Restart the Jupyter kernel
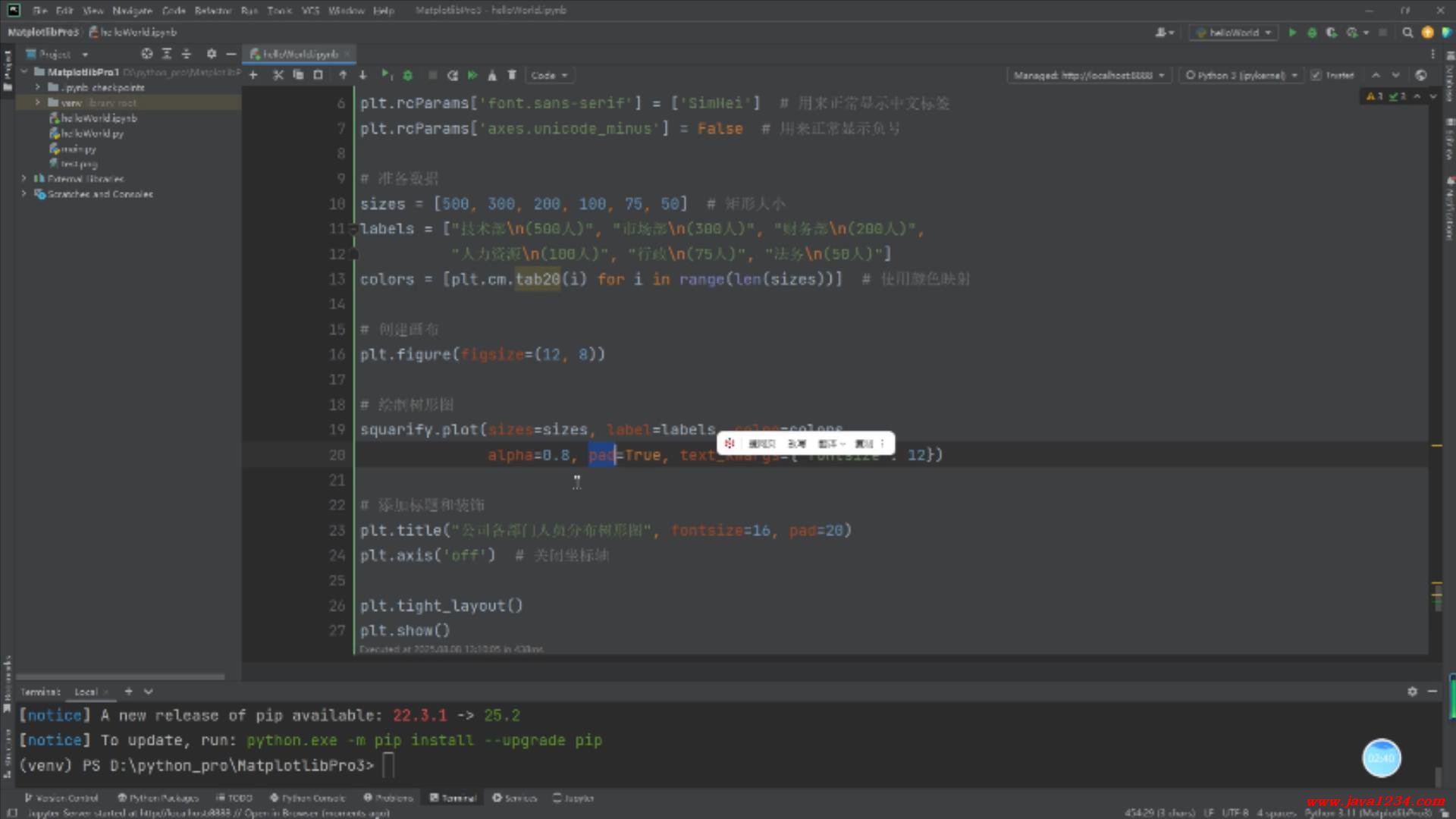This screenshot has width=1456, height=819. (x=453, y=75)
